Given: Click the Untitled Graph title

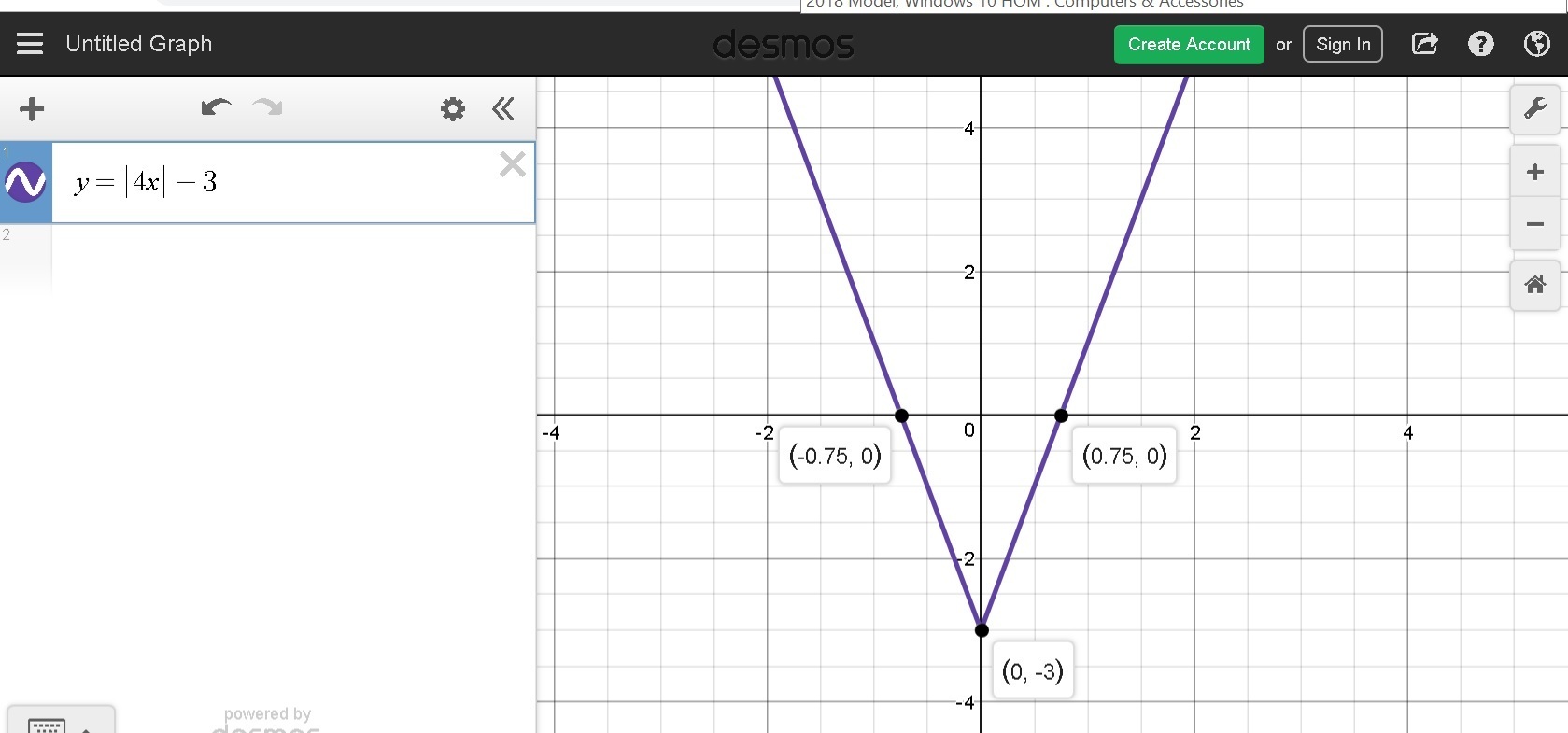Looking at the screenshot, I should 139,44.
